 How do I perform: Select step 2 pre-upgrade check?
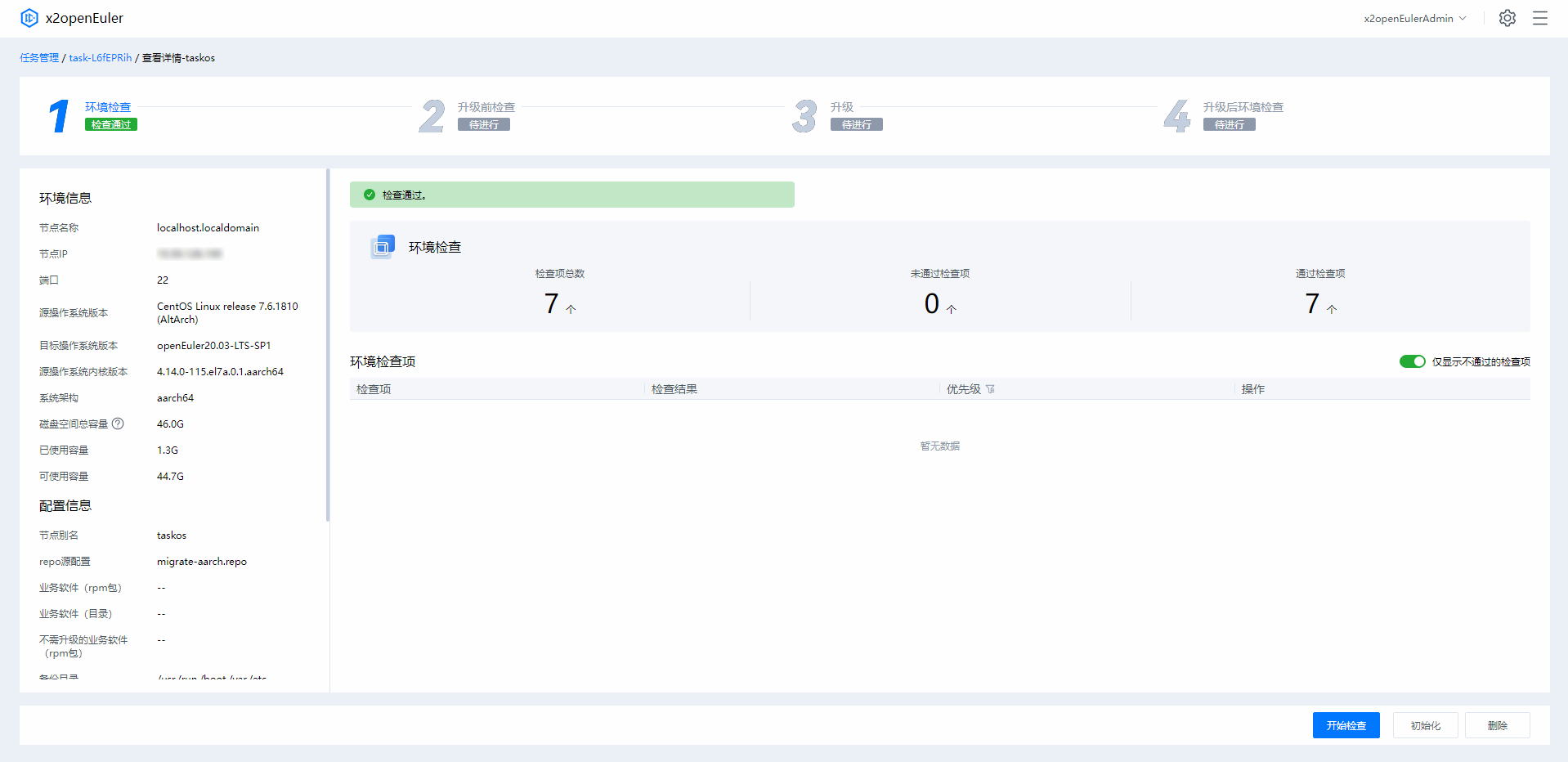[486, 107]
